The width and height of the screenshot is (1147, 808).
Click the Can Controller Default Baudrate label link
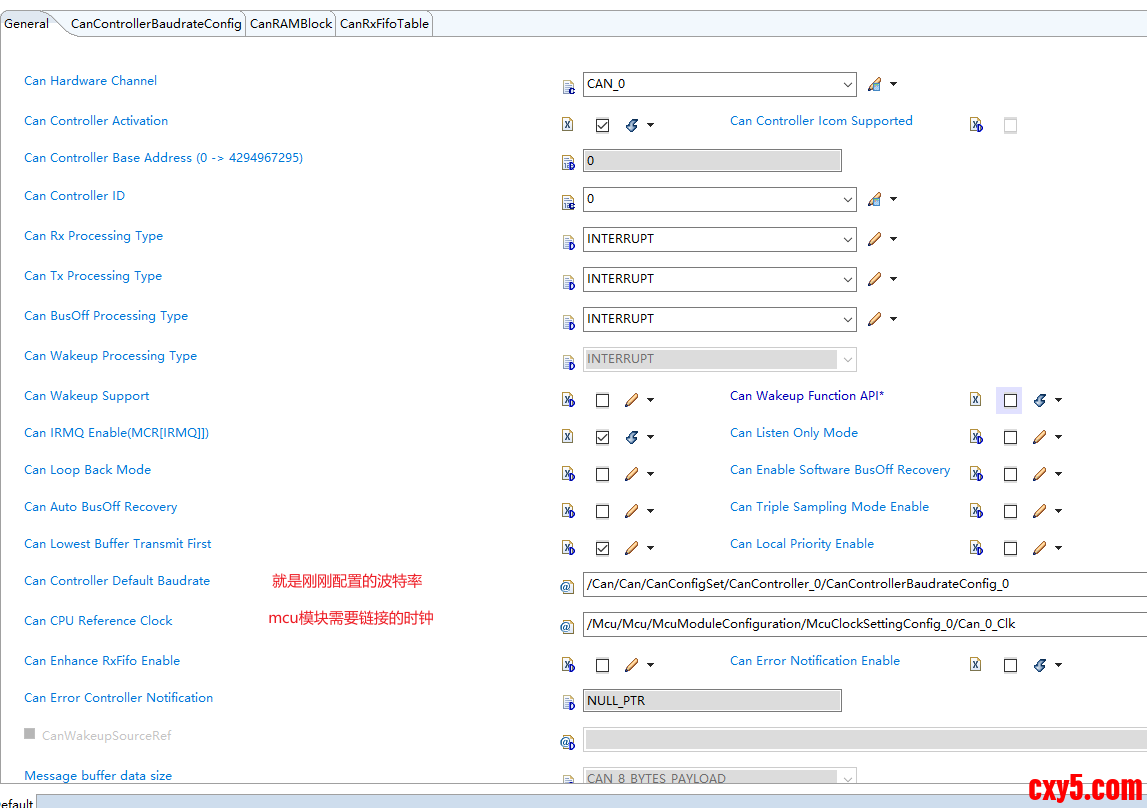(x=117, y=581)
